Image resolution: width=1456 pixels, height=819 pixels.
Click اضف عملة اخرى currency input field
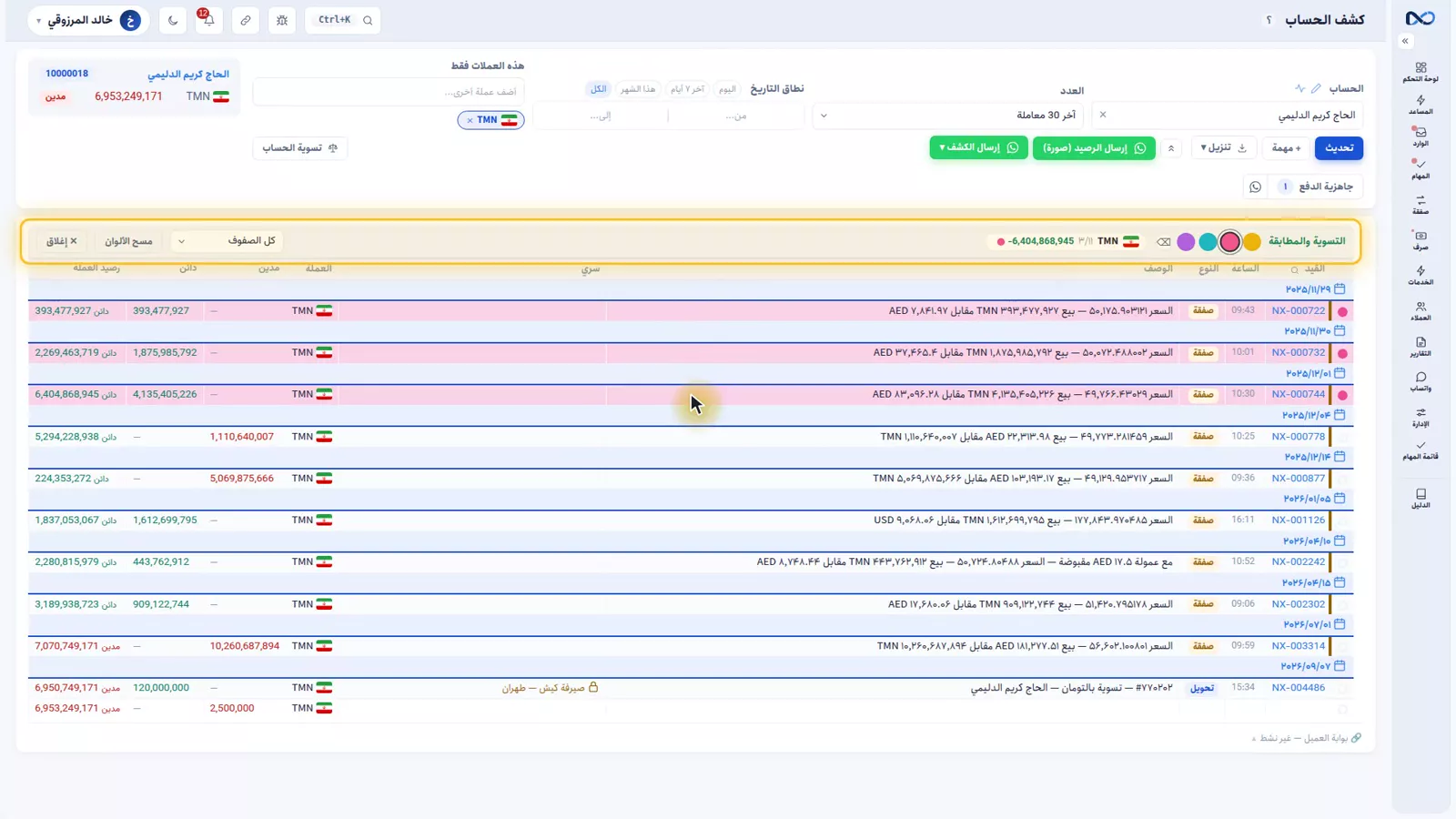click(x=389, y=92)
